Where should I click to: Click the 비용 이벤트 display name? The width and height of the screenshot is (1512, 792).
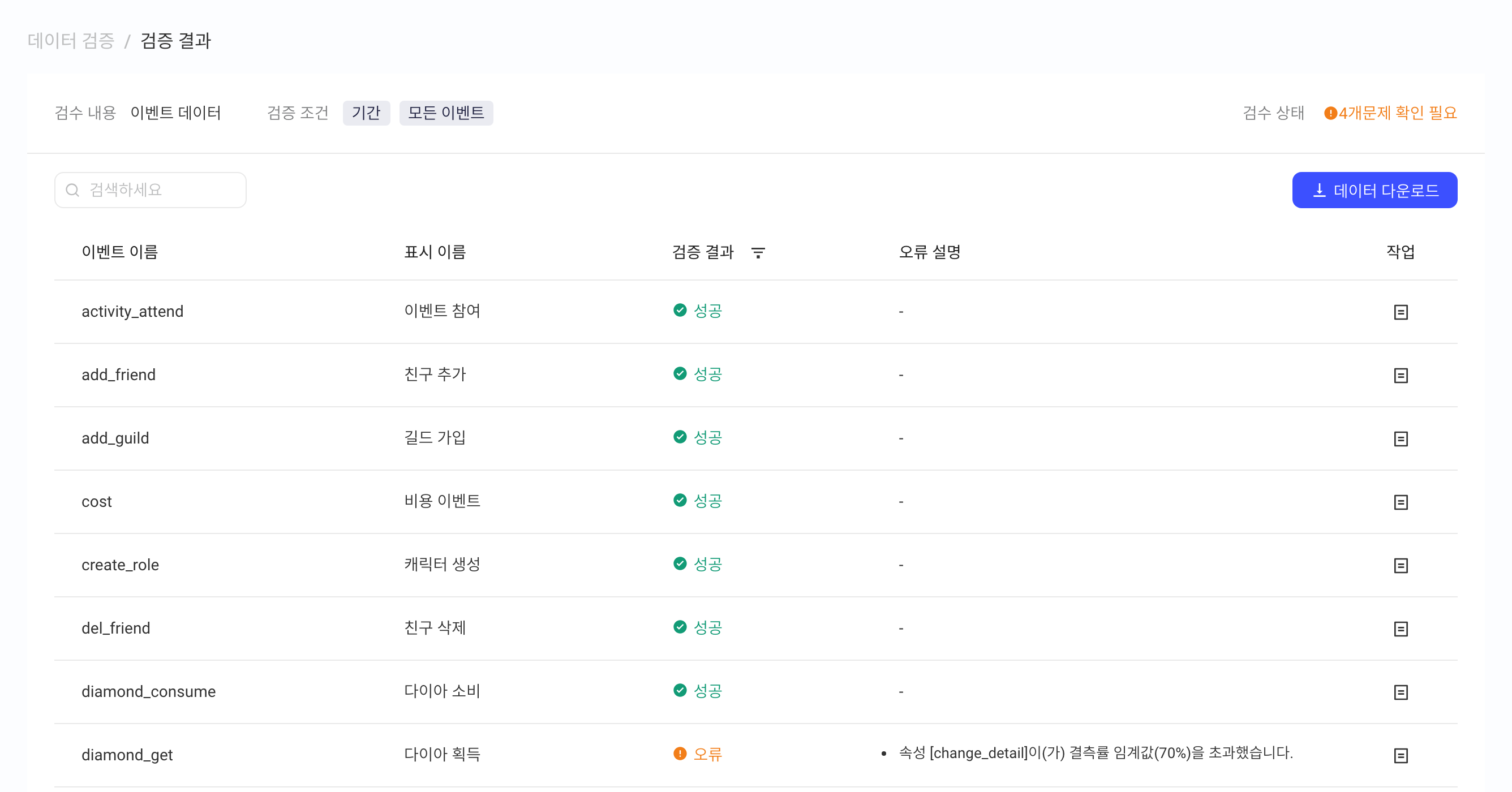pos(442,501)
